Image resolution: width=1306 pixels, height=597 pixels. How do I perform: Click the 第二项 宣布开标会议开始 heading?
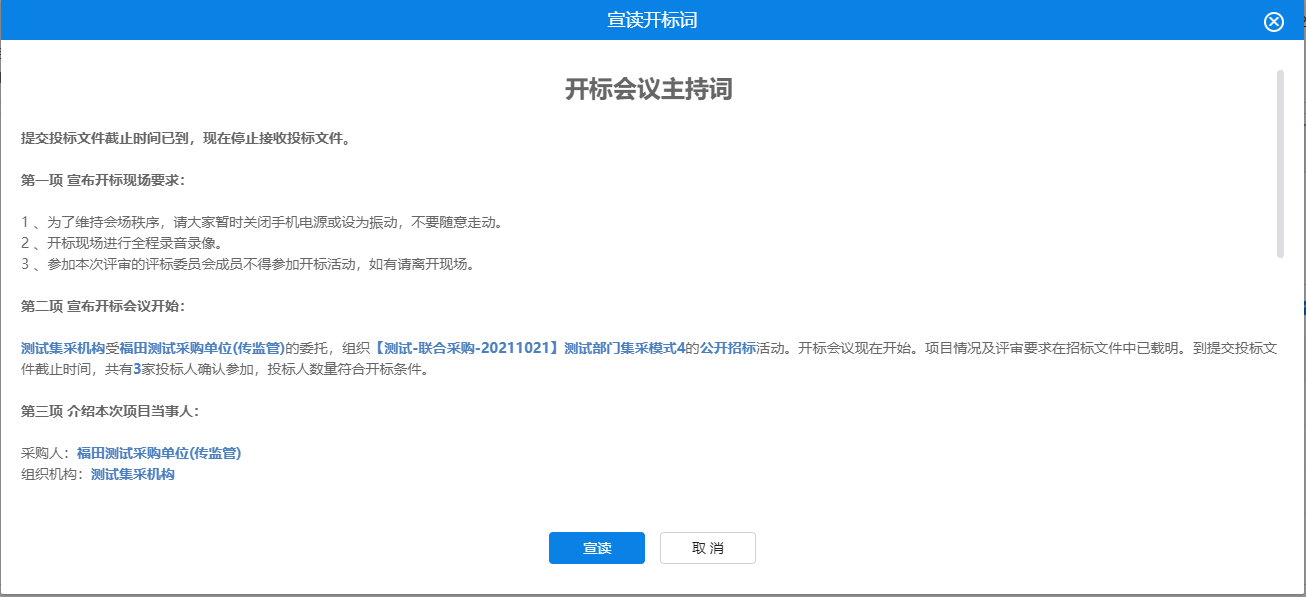(103, 306)
